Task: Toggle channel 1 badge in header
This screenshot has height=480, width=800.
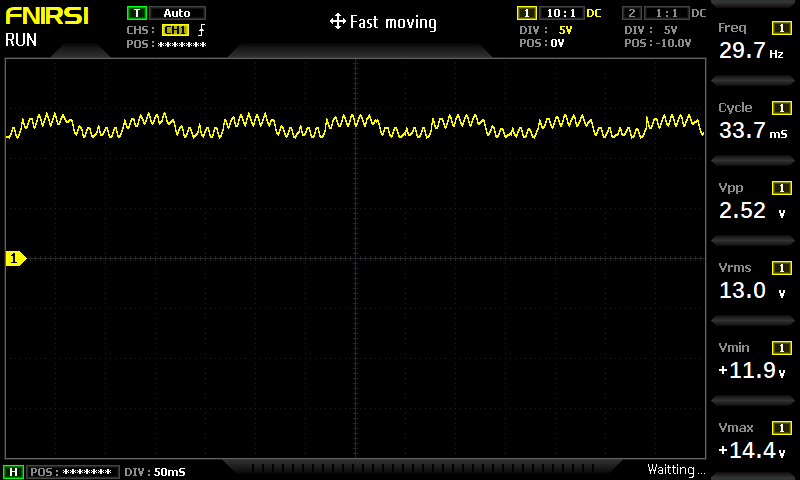Action: [527, 13]
